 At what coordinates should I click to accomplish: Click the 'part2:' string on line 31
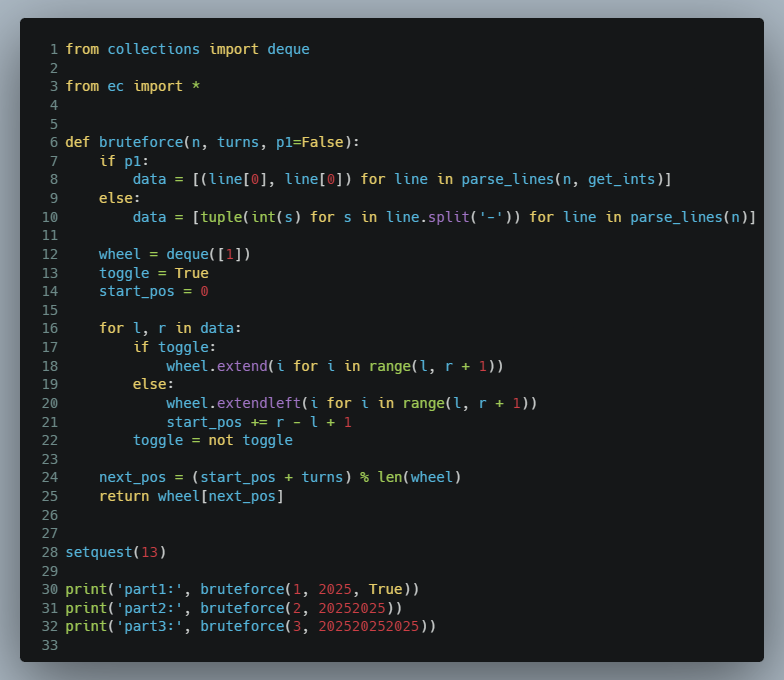point(150,608)
